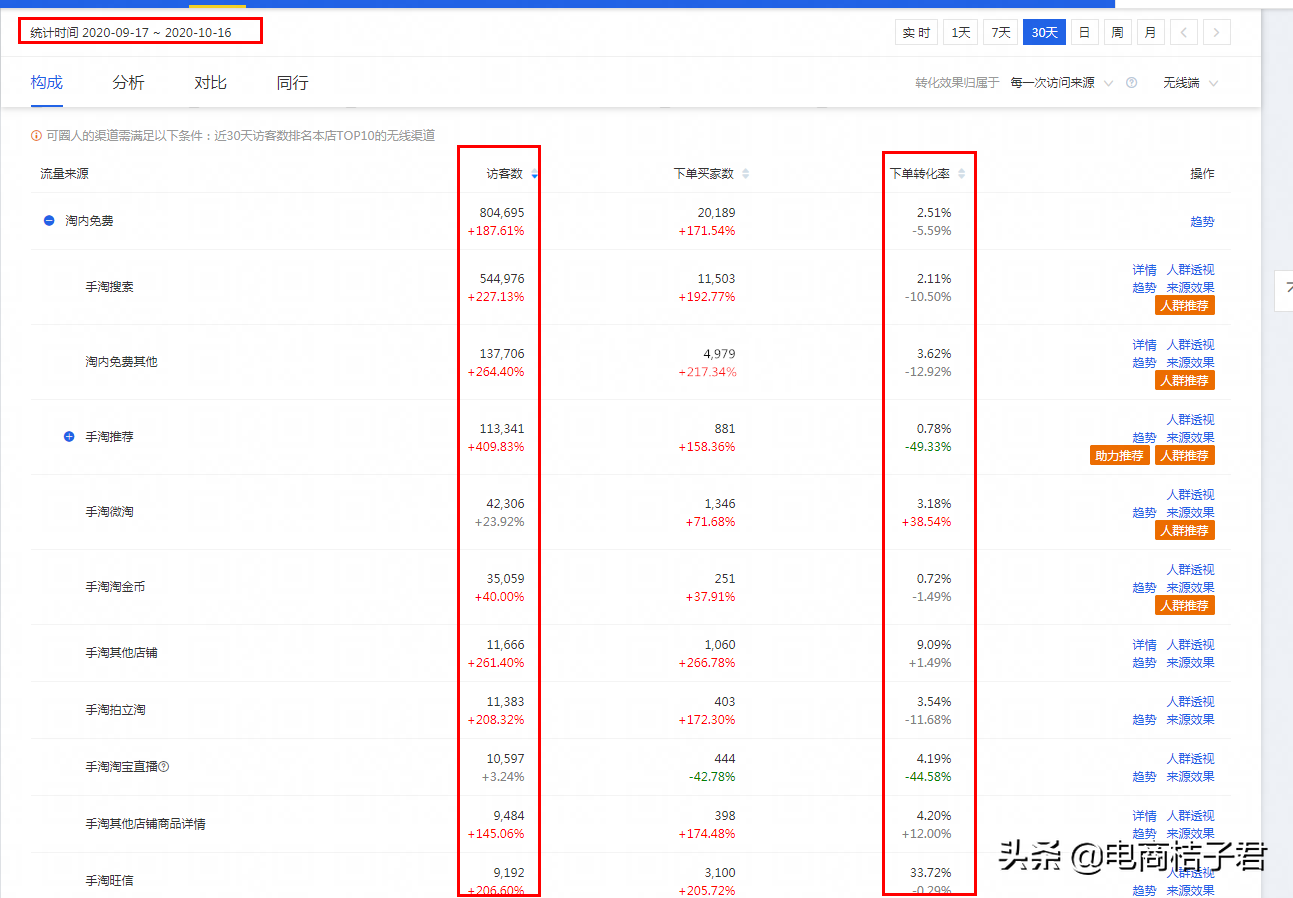Switch to the 周 period button

[1117, 33]
